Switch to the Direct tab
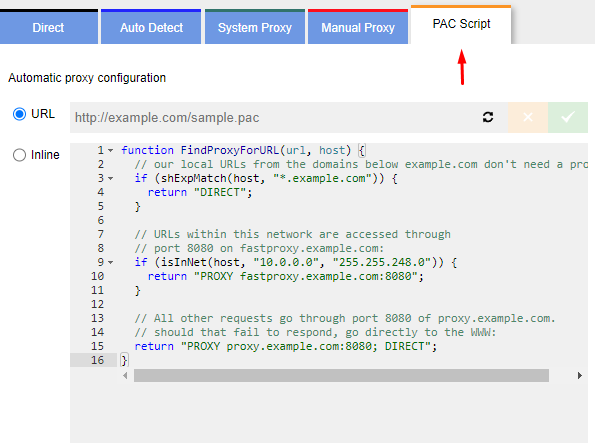Screen dimensions: 595x448 point(49,27)
